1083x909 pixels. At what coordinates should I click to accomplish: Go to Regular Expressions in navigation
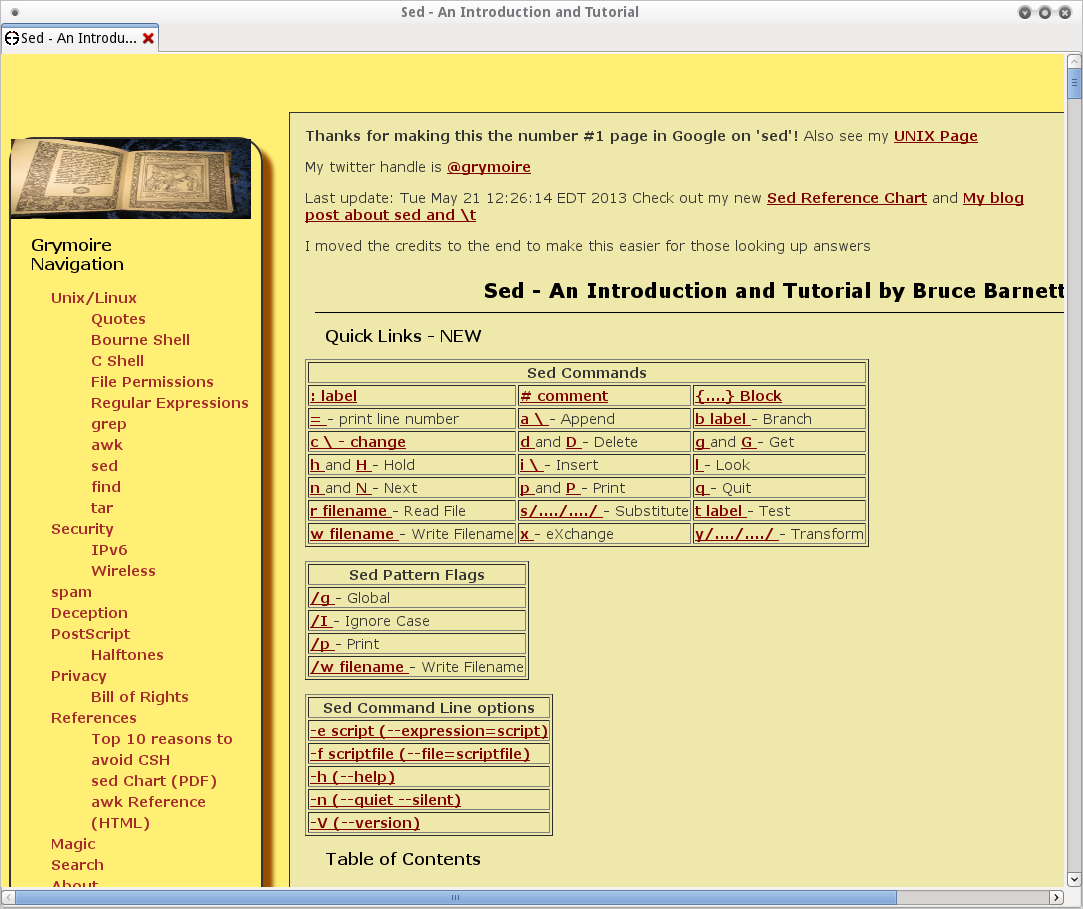pyautogui.click(x=169, y=403)
